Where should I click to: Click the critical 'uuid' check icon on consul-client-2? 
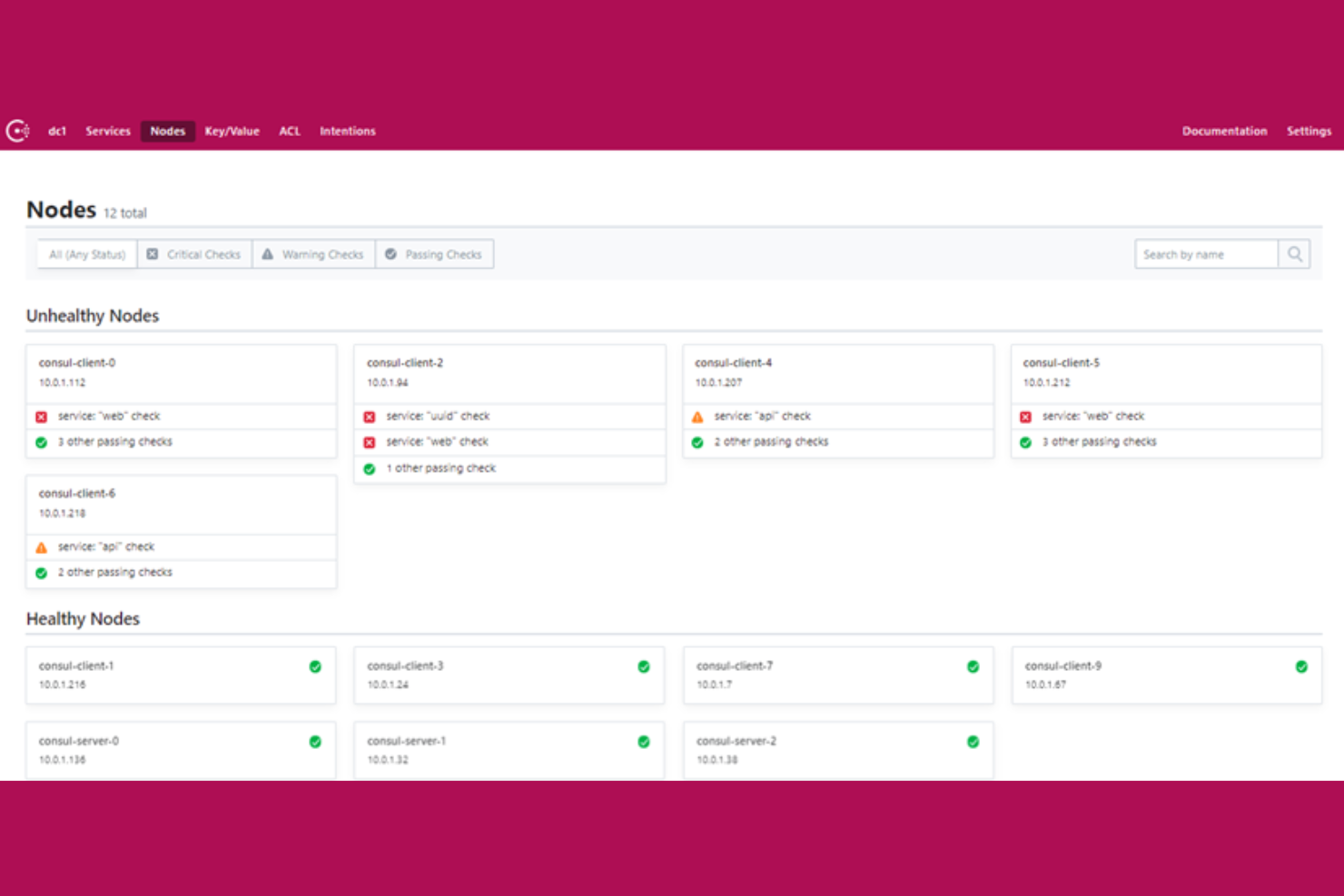[369, 416]
